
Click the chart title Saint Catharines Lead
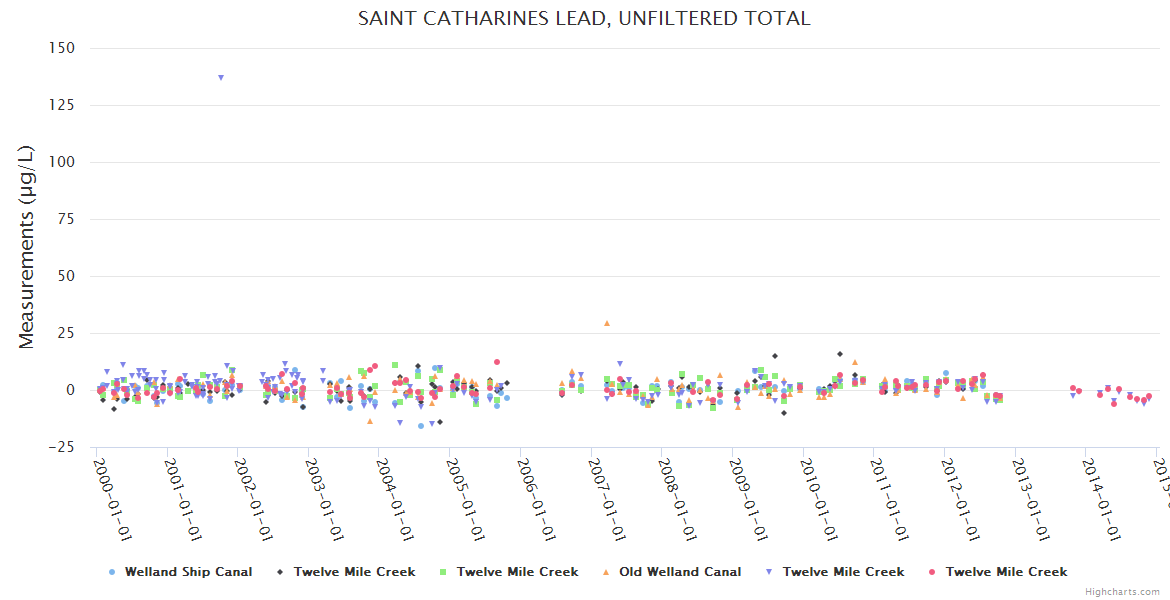tap(584, 19)
